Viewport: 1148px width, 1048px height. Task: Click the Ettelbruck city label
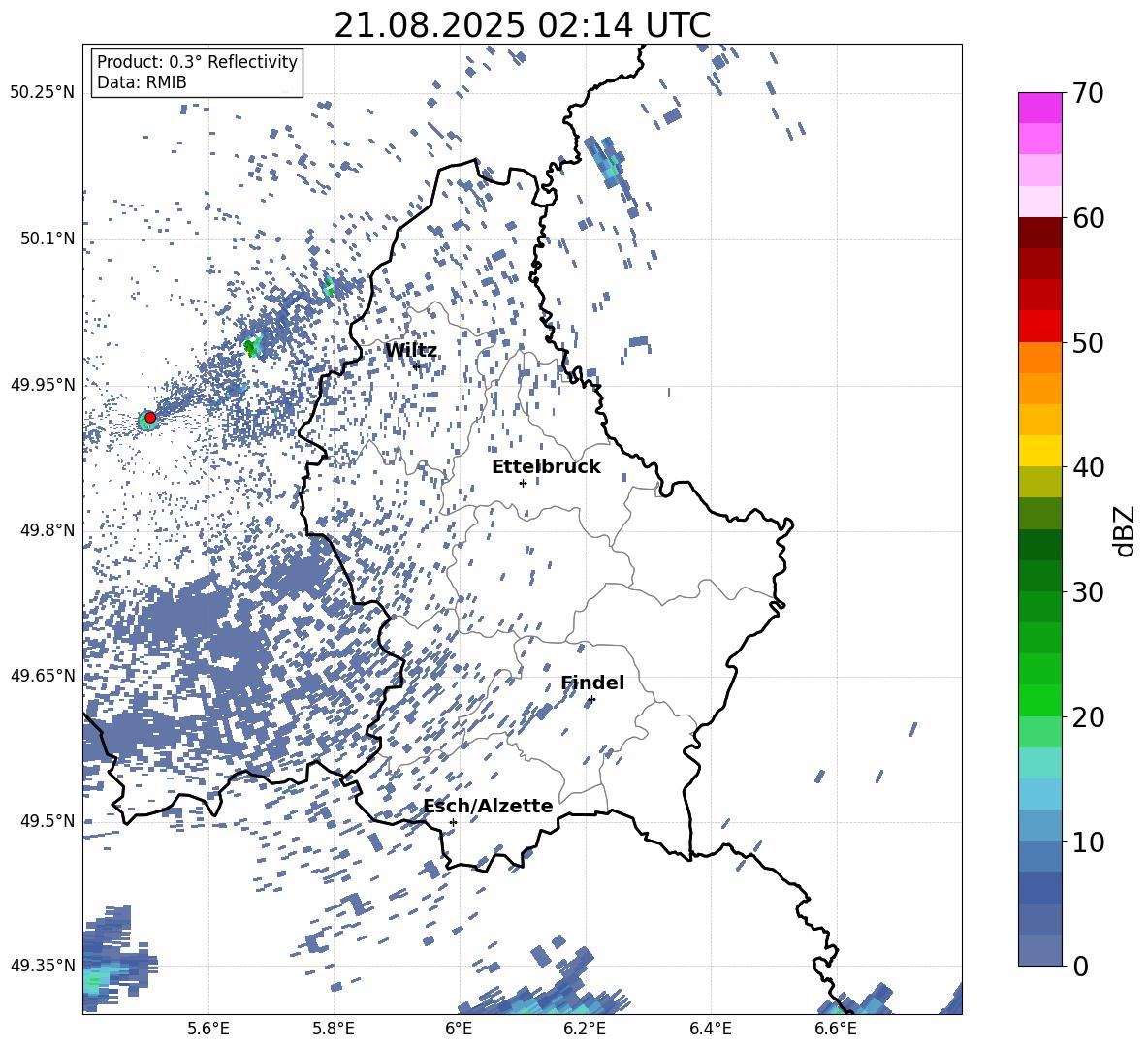pos(546,467)
